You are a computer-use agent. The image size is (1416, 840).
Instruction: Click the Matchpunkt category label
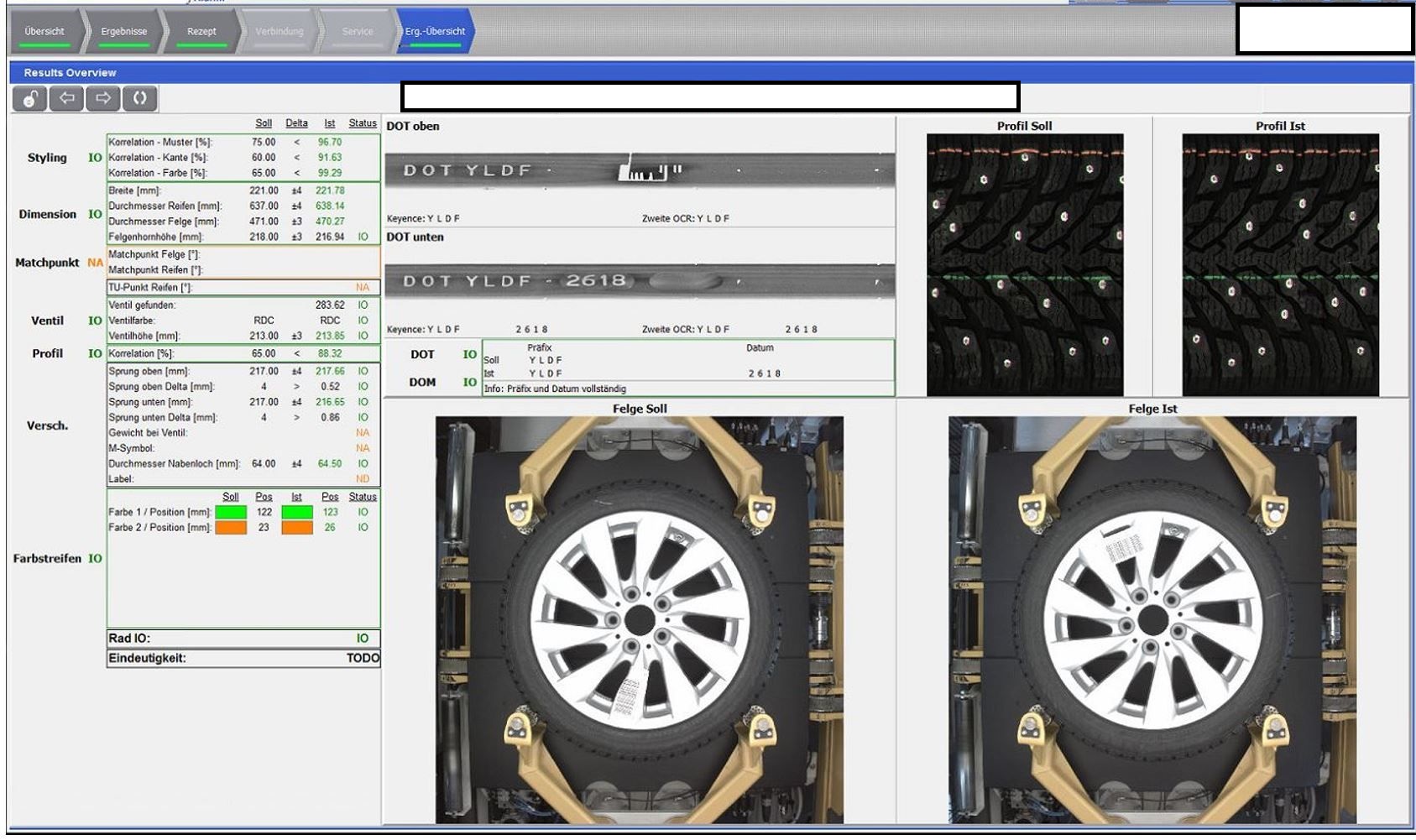pos(47,263)
